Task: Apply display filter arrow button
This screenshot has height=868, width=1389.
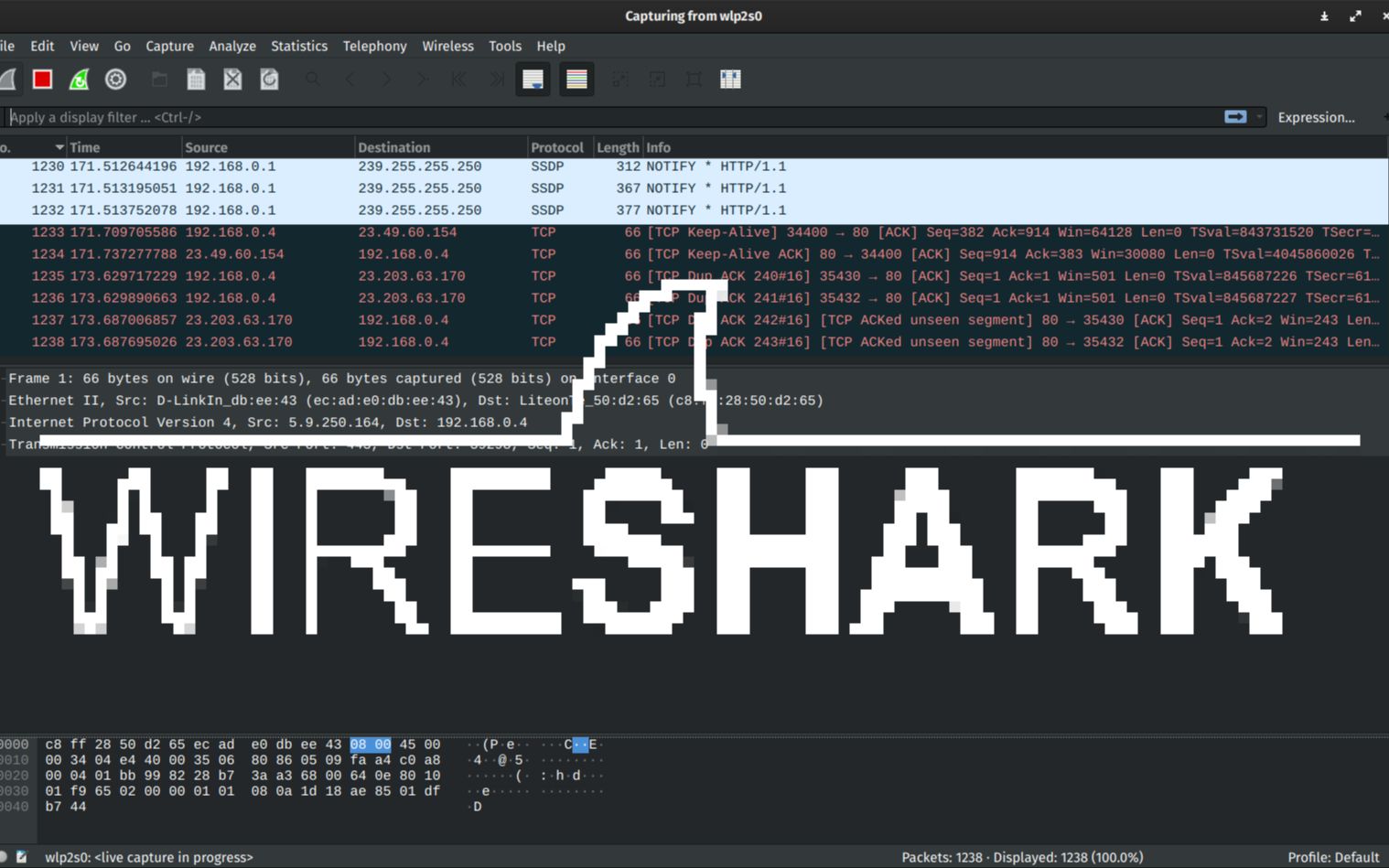Action: 1235,117
